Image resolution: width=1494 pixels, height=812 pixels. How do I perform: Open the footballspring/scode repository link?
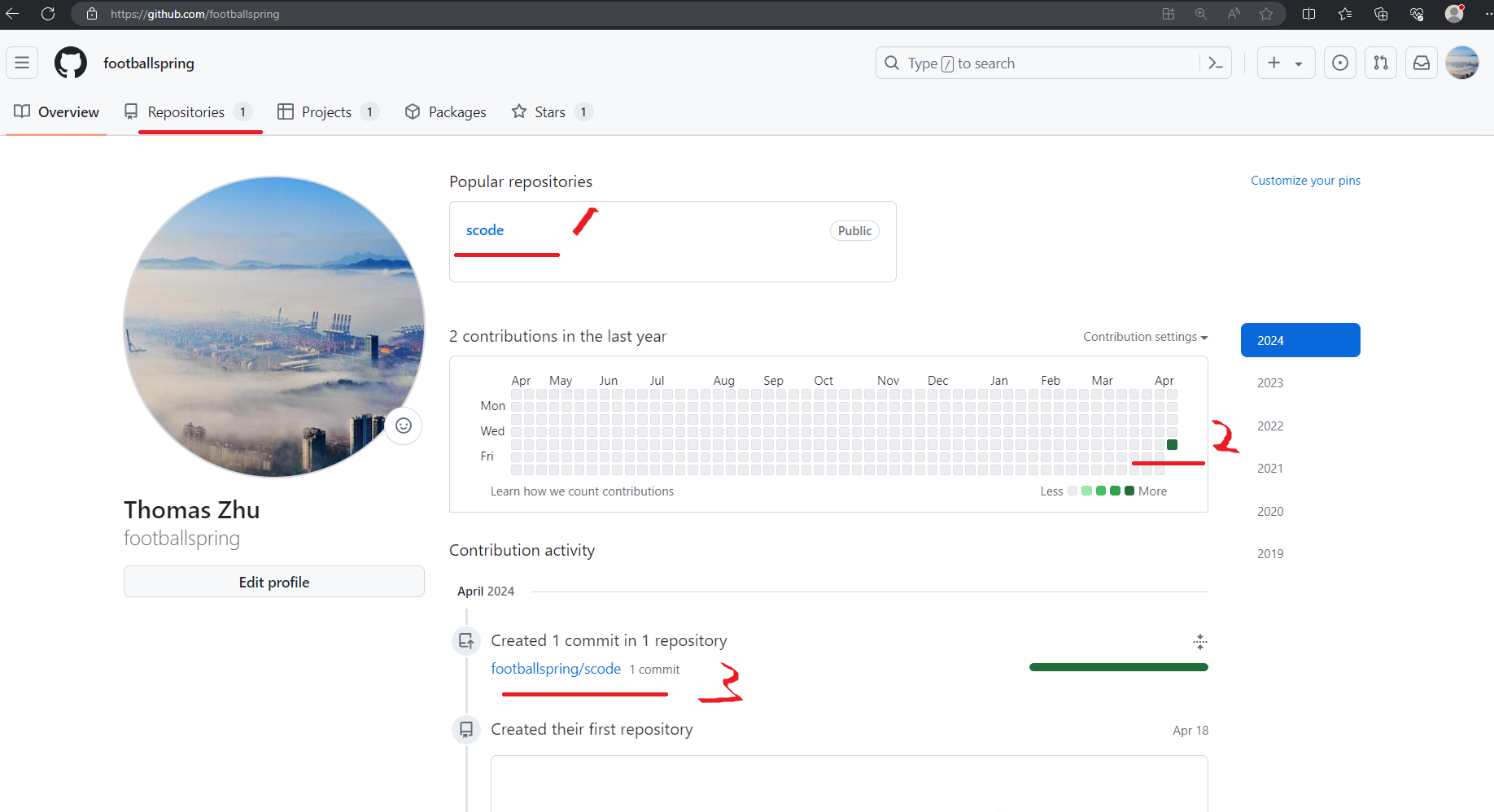[556, 668]
